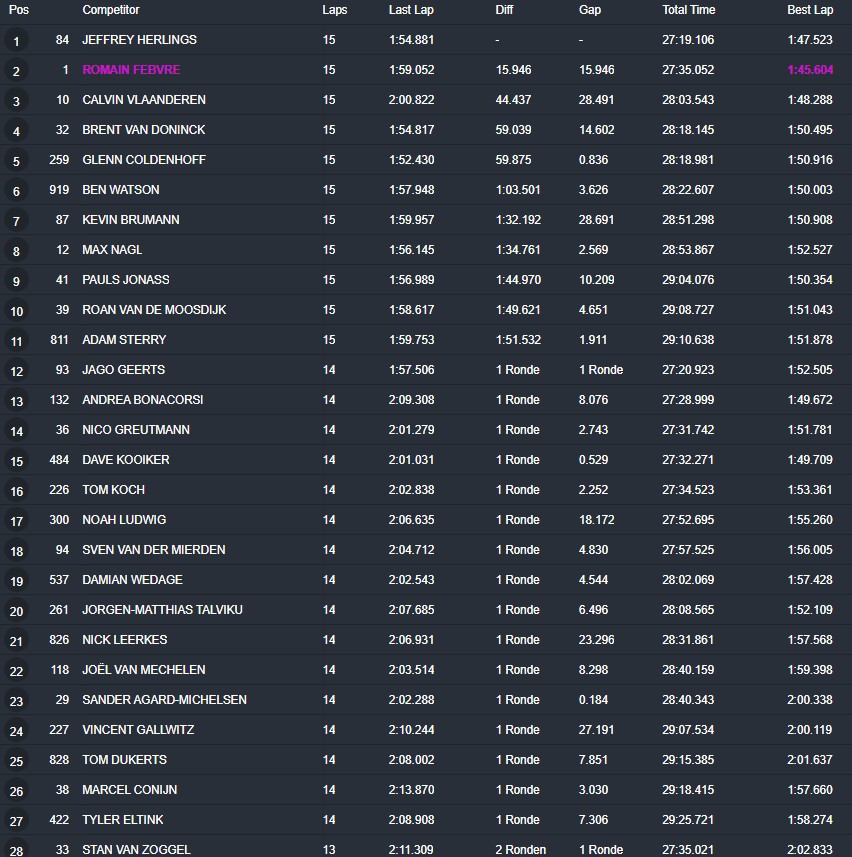This screenshot has height=857, width=852.
Task: Select highlighted competitor Romain Febvre
Action: pos(130,70)
